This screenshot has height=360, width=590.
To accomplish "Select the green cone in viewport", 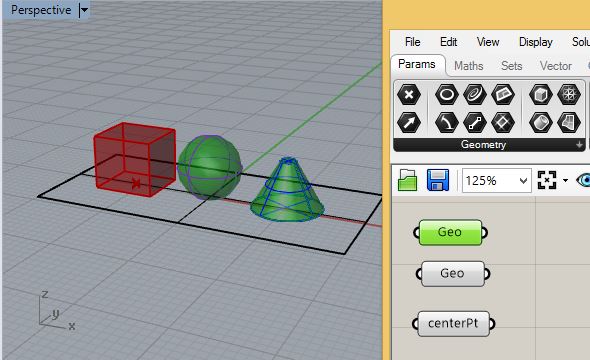I will coord(287,190).
